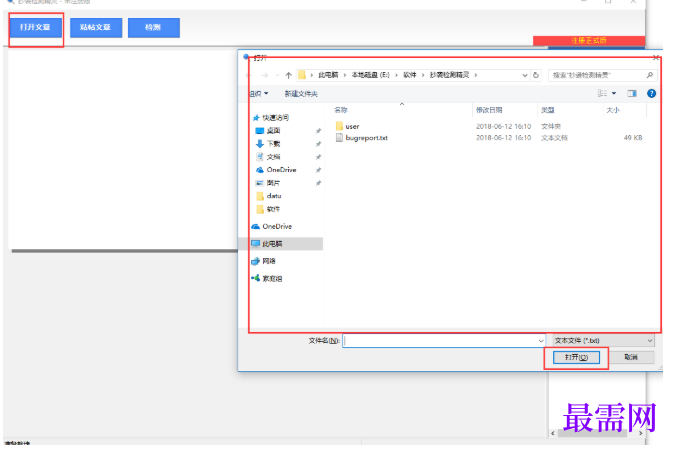Expand the address path history dropdown
The image size is (675, 449).
pyautogui.click(x=525, y=75)
